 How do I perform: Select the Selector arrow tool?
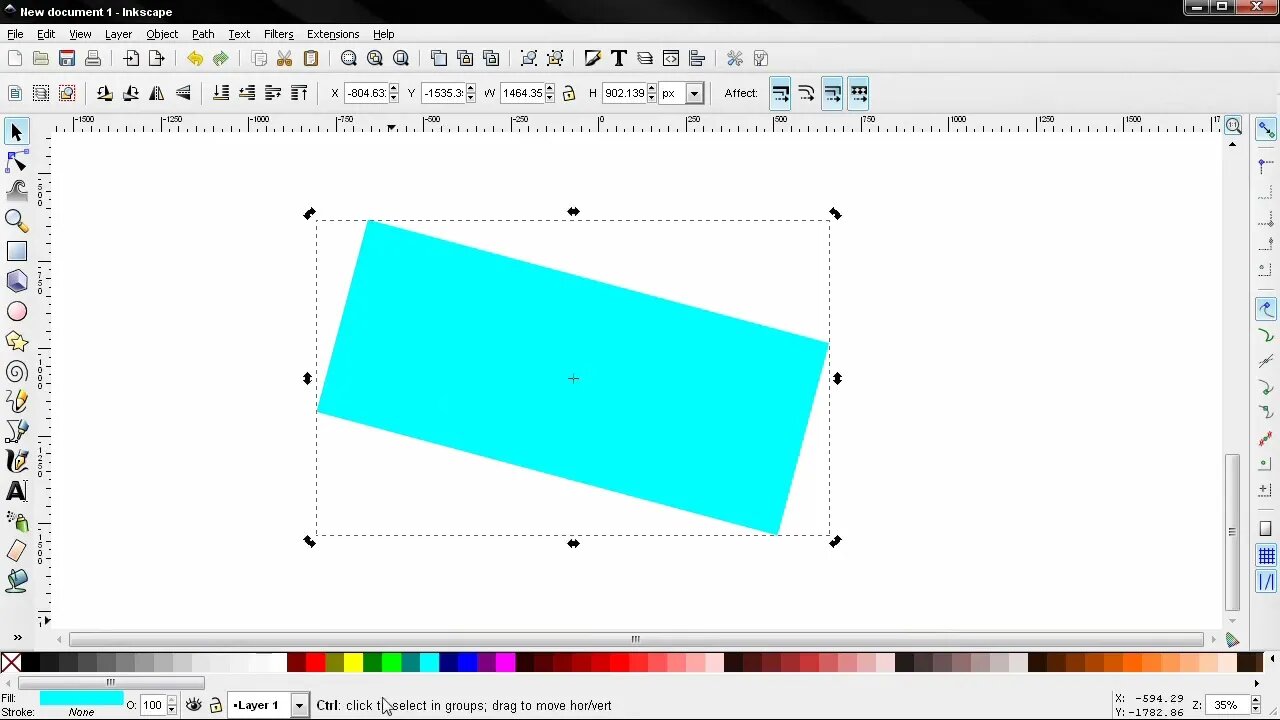[x=16, y=131]
